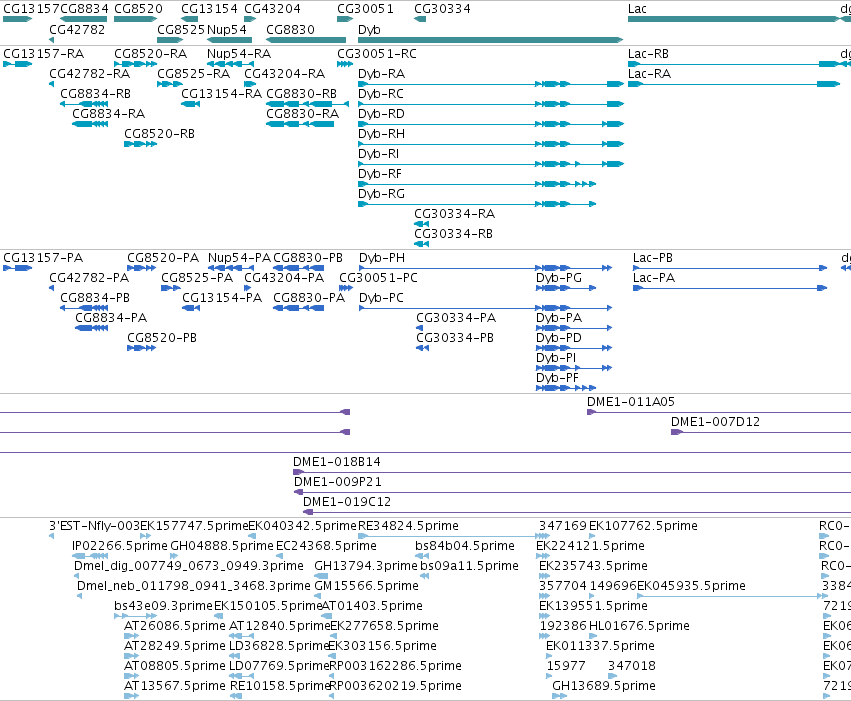Viewport: 851px width, 701px height.
Task: Select the Lac-RB transcript
Action: 648,54
